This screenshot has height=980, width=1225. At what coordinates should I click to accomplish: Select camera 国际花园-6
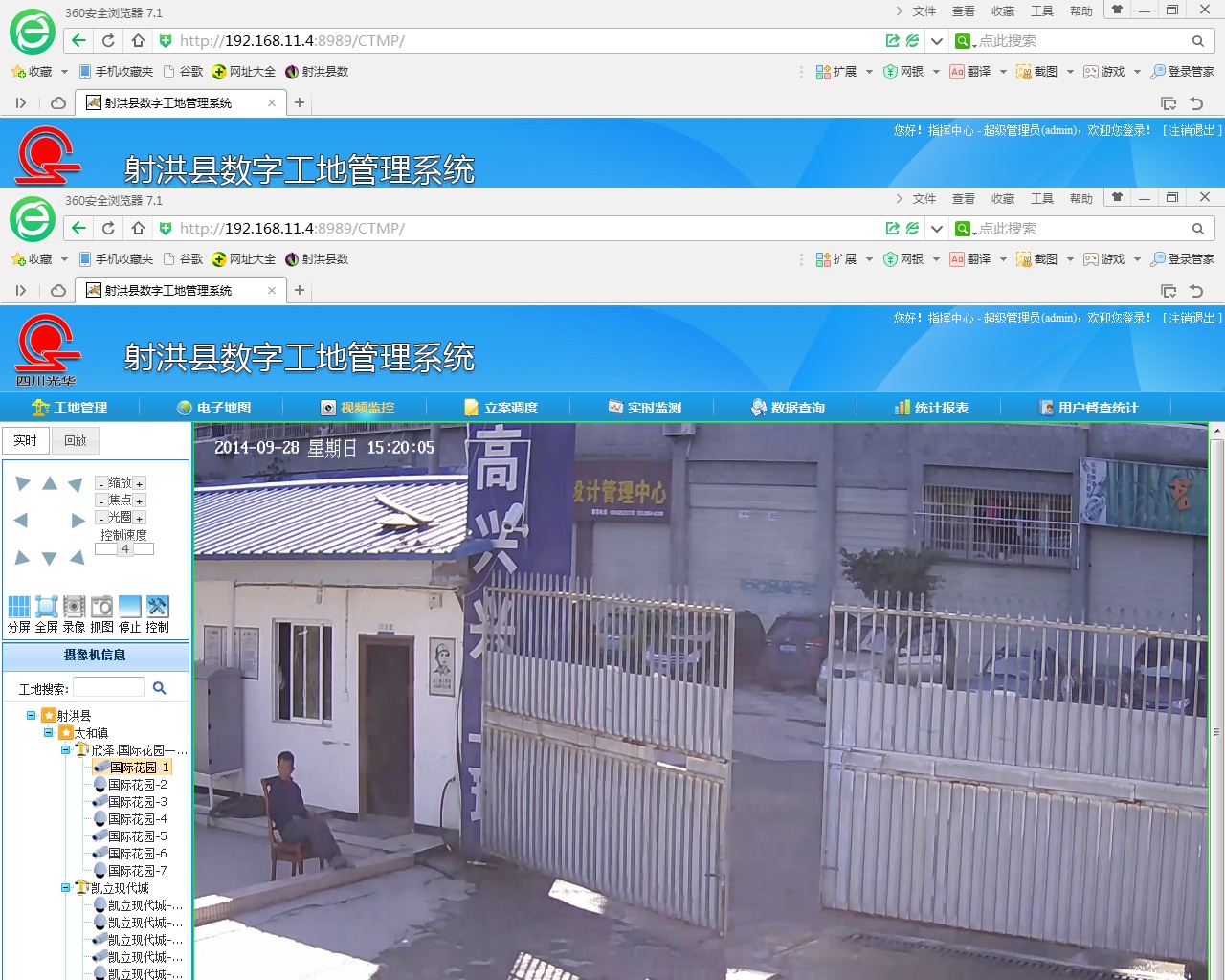130,854
